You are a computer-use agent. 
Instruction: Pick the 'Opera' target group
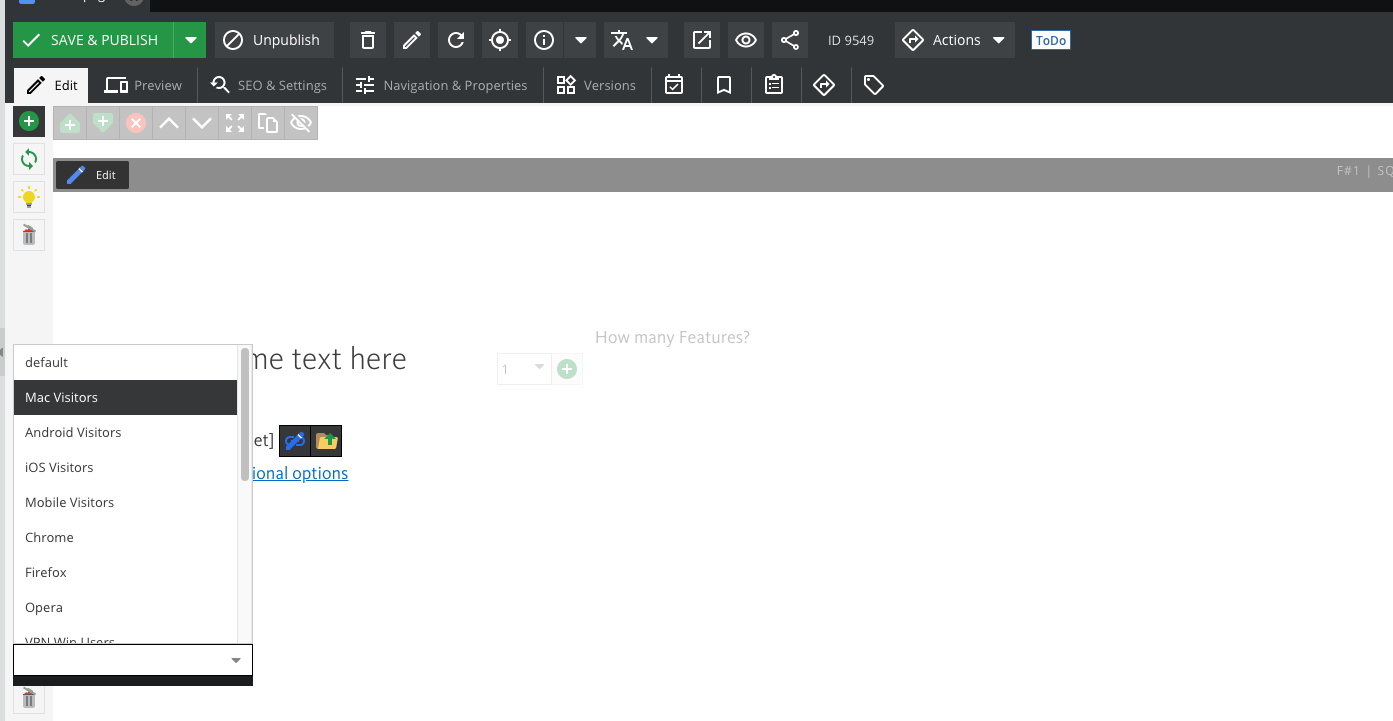coord(125,607)
